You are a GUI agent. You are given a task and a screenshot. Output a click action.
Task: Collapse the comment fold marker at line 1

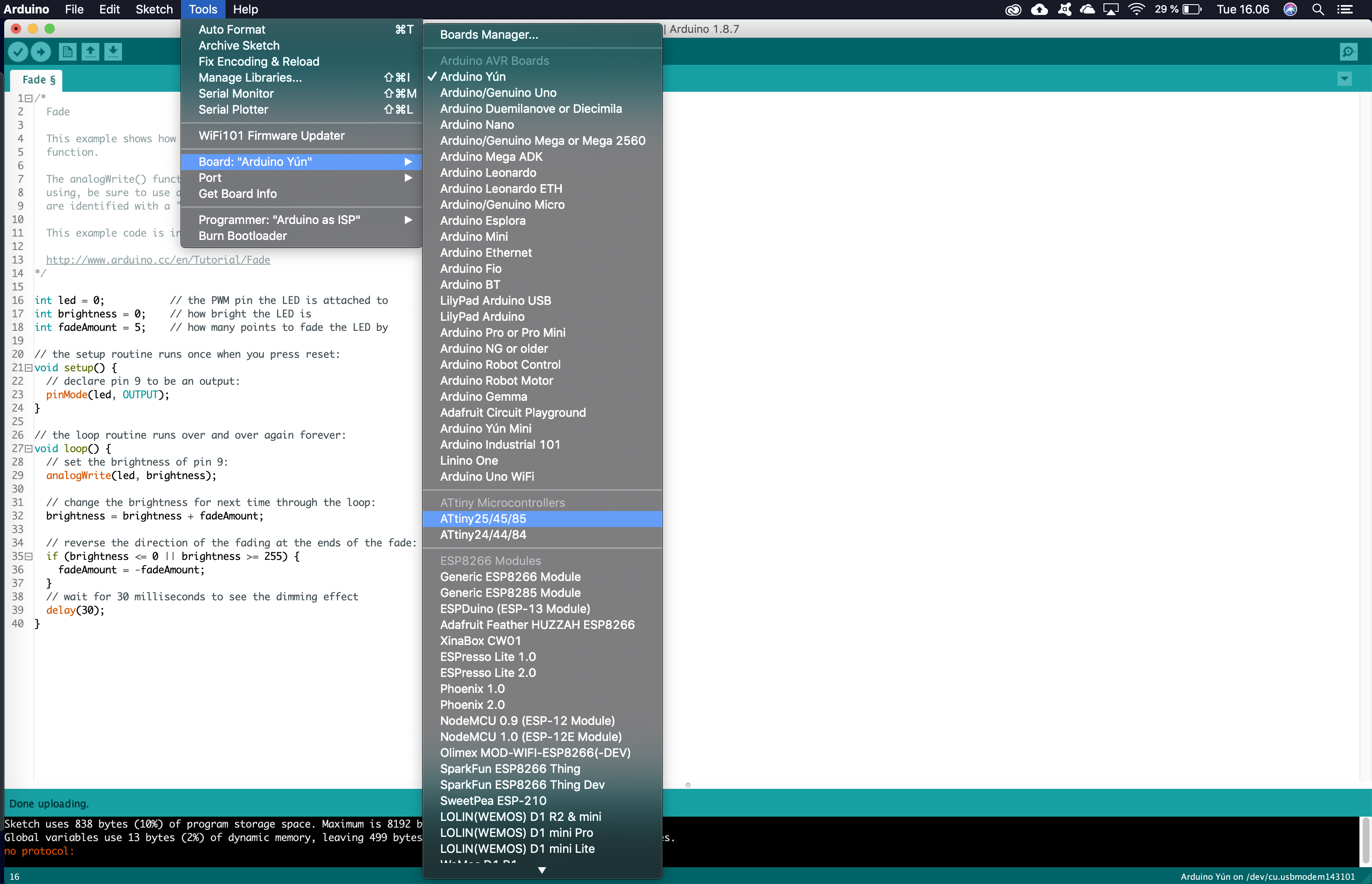29,98
